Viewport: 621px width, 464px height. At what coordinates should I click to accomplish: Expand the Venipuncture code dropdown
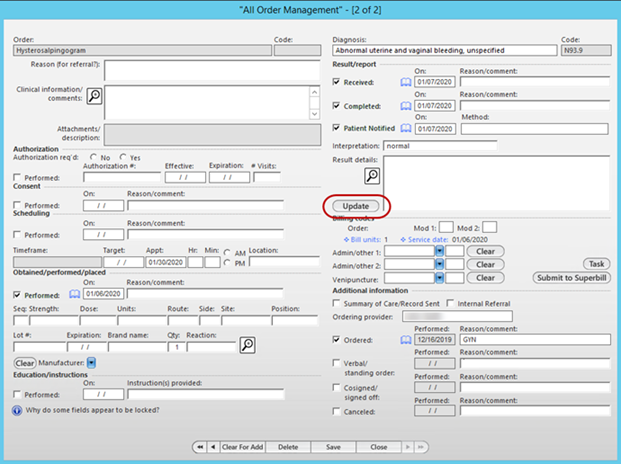tap(439, 277)
